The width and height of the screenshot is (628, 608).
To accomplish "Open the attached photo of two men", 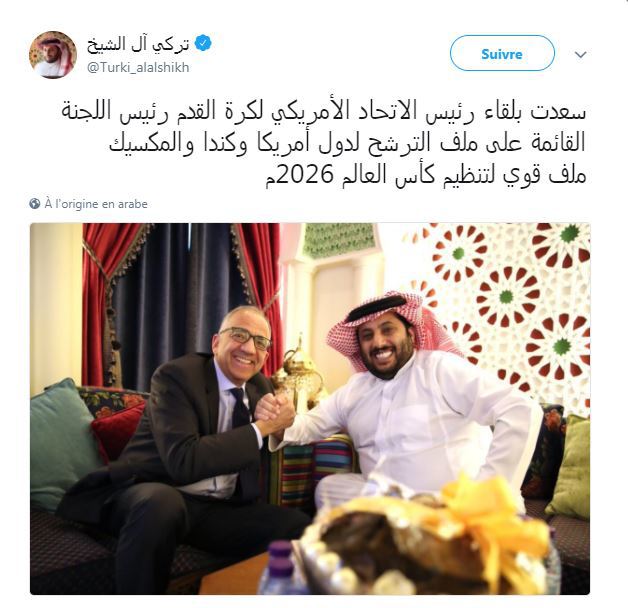I will tap(310, 409).
